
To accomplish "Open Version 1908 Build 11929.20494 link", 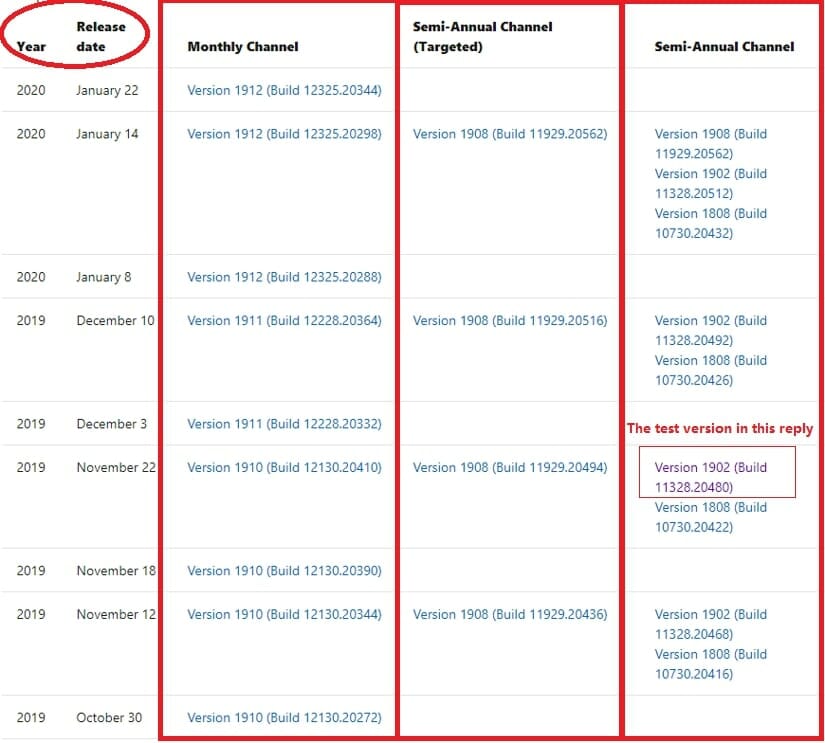I will 510,468.
